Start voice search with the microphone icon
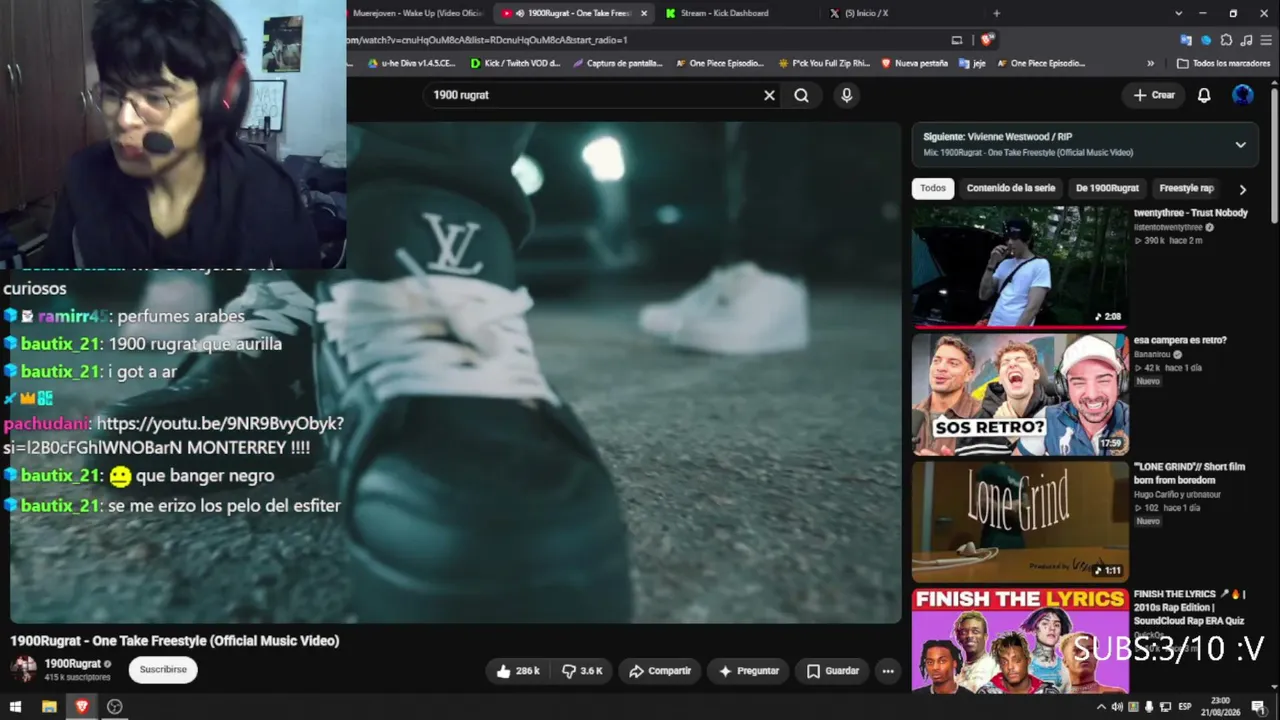 click(x=846, y=95)
